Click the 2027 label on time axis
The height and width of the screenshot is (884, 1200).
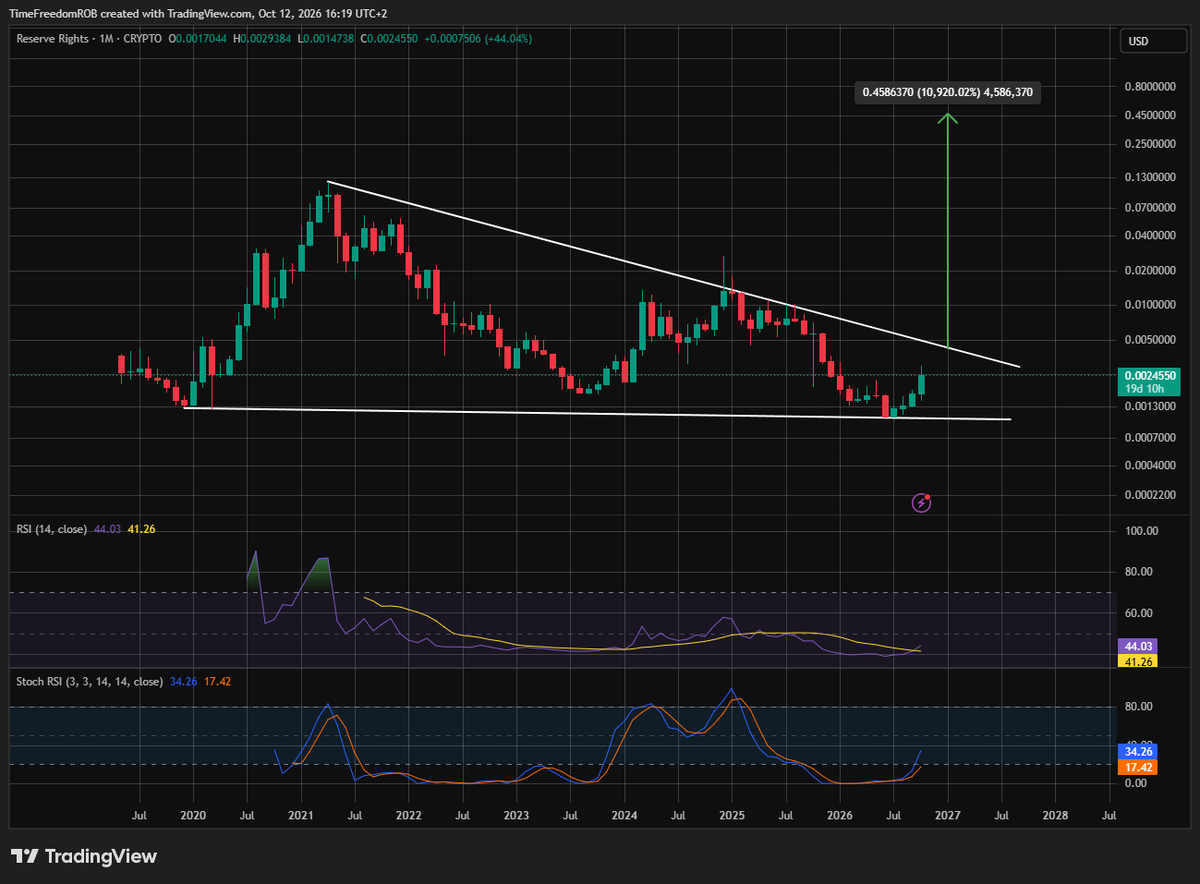(948, 817)
